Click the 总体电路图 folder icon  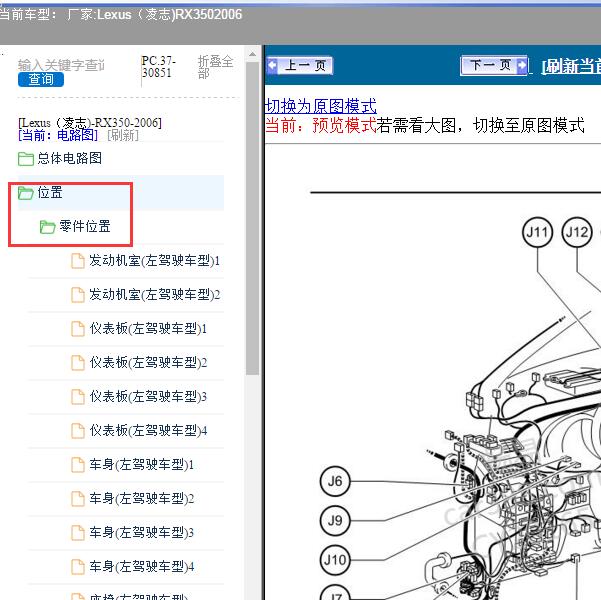coord(26,158)
